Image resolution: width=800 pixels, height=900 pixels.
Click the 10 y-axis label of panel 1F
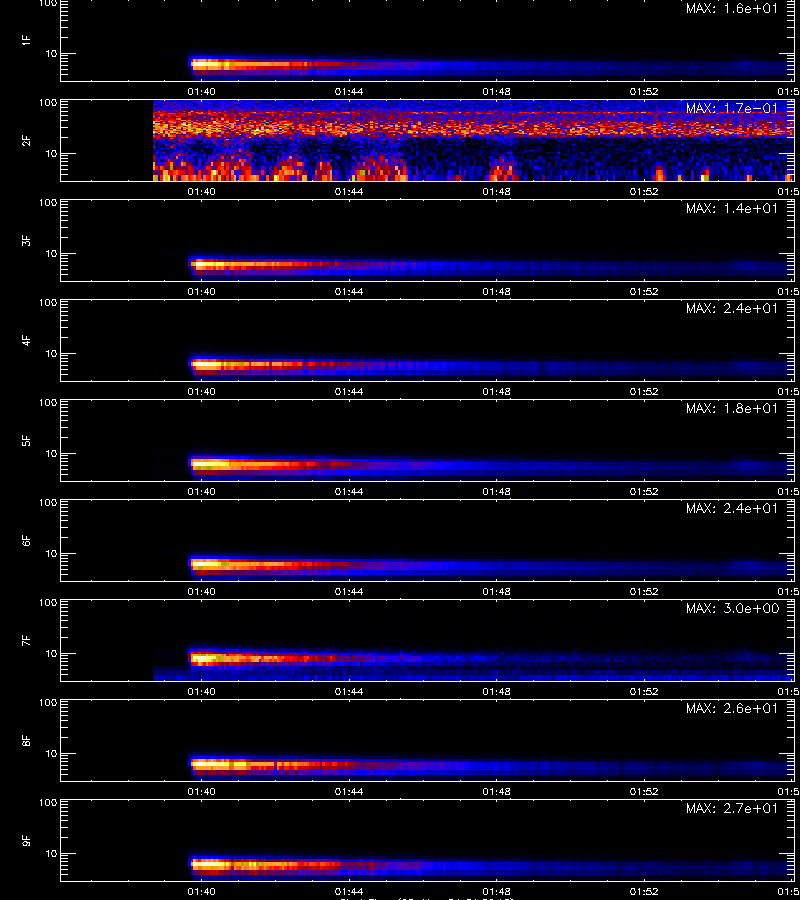[51, 53]
